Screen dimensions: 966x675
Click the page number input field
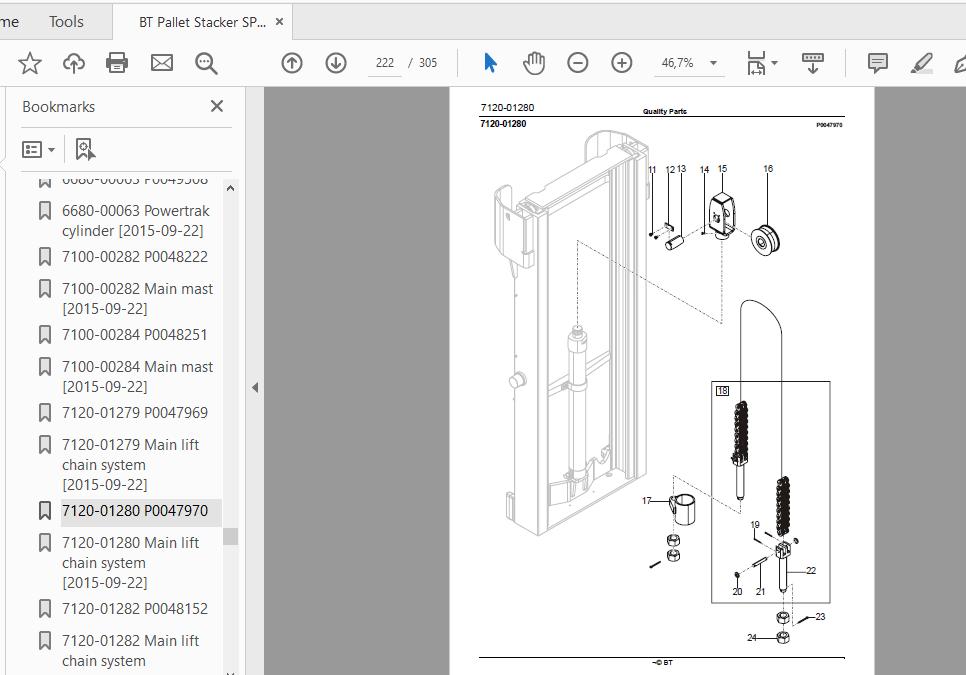point(384,63)
